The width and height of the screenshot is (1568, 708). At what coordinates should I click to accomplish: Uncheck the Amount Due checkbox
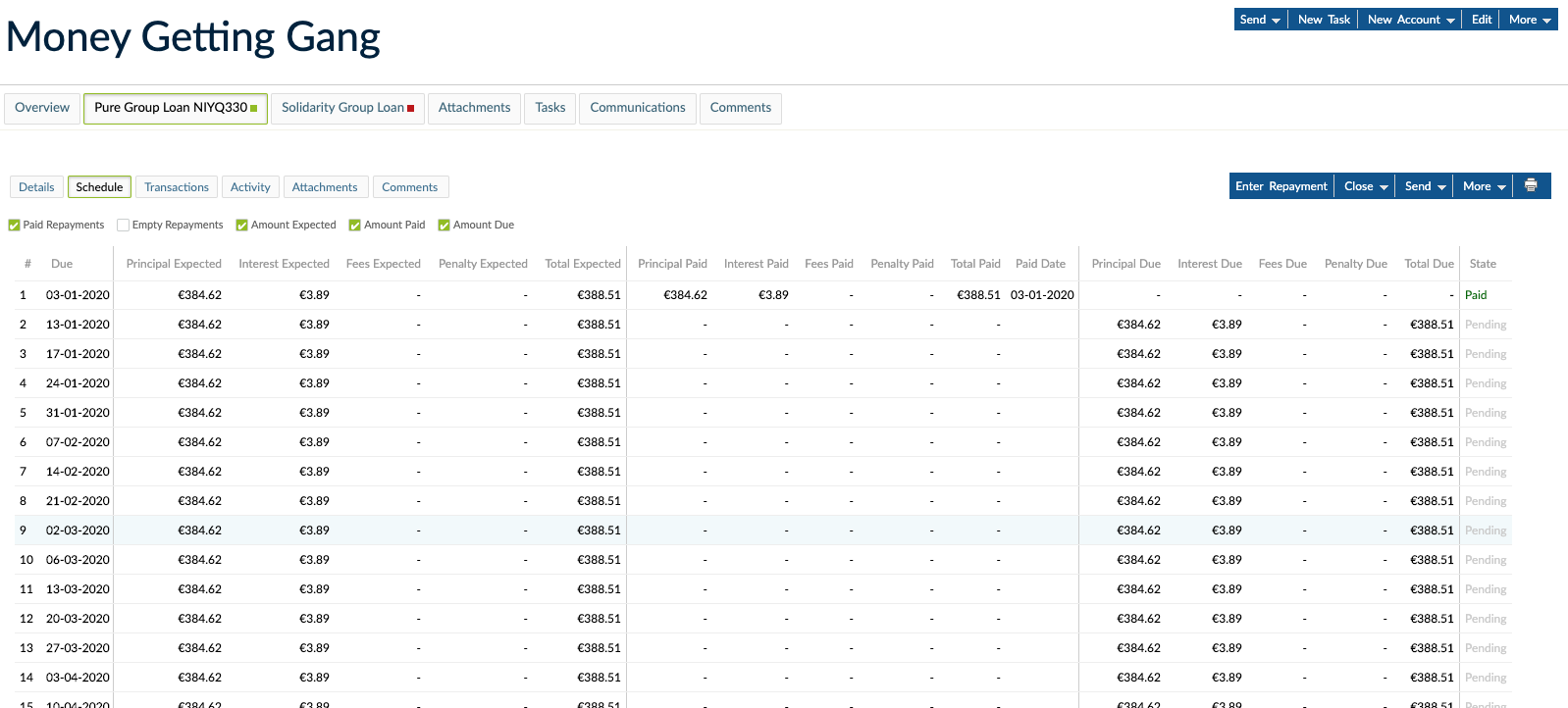(444, 226)
